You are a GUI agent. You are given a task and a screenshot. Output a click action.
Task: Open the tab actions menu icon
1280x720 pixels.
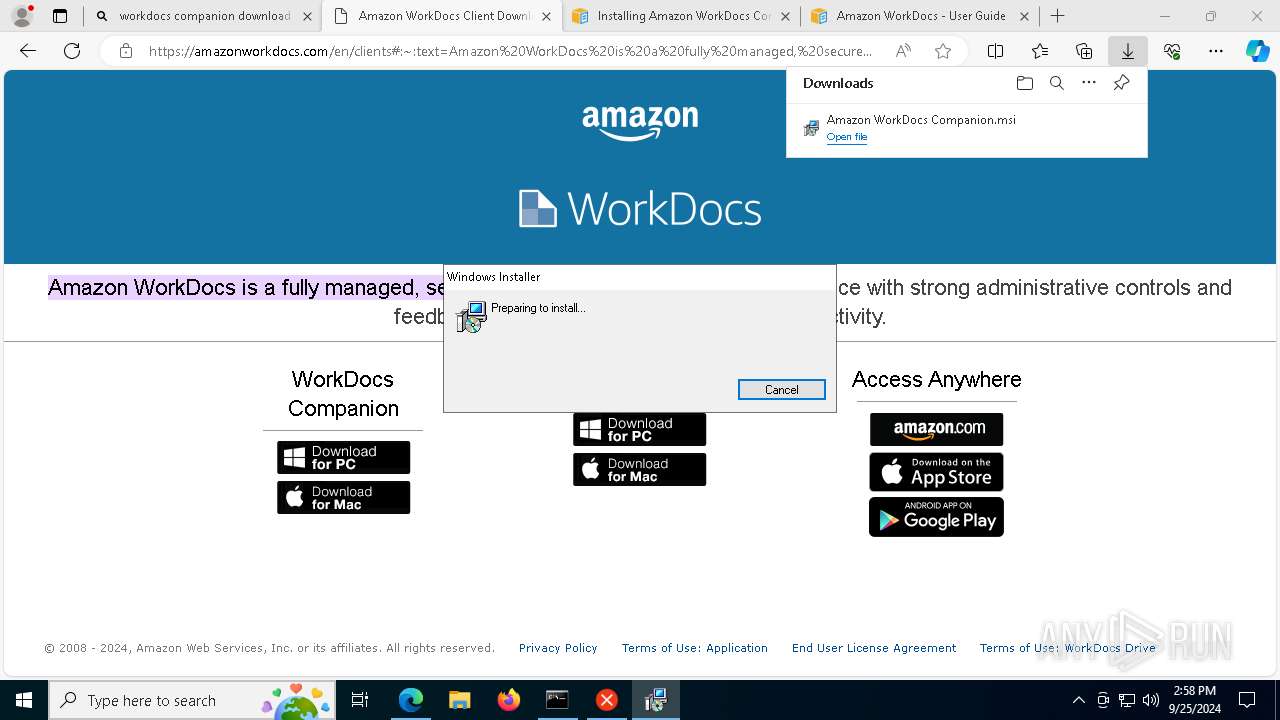pos(60,16)
